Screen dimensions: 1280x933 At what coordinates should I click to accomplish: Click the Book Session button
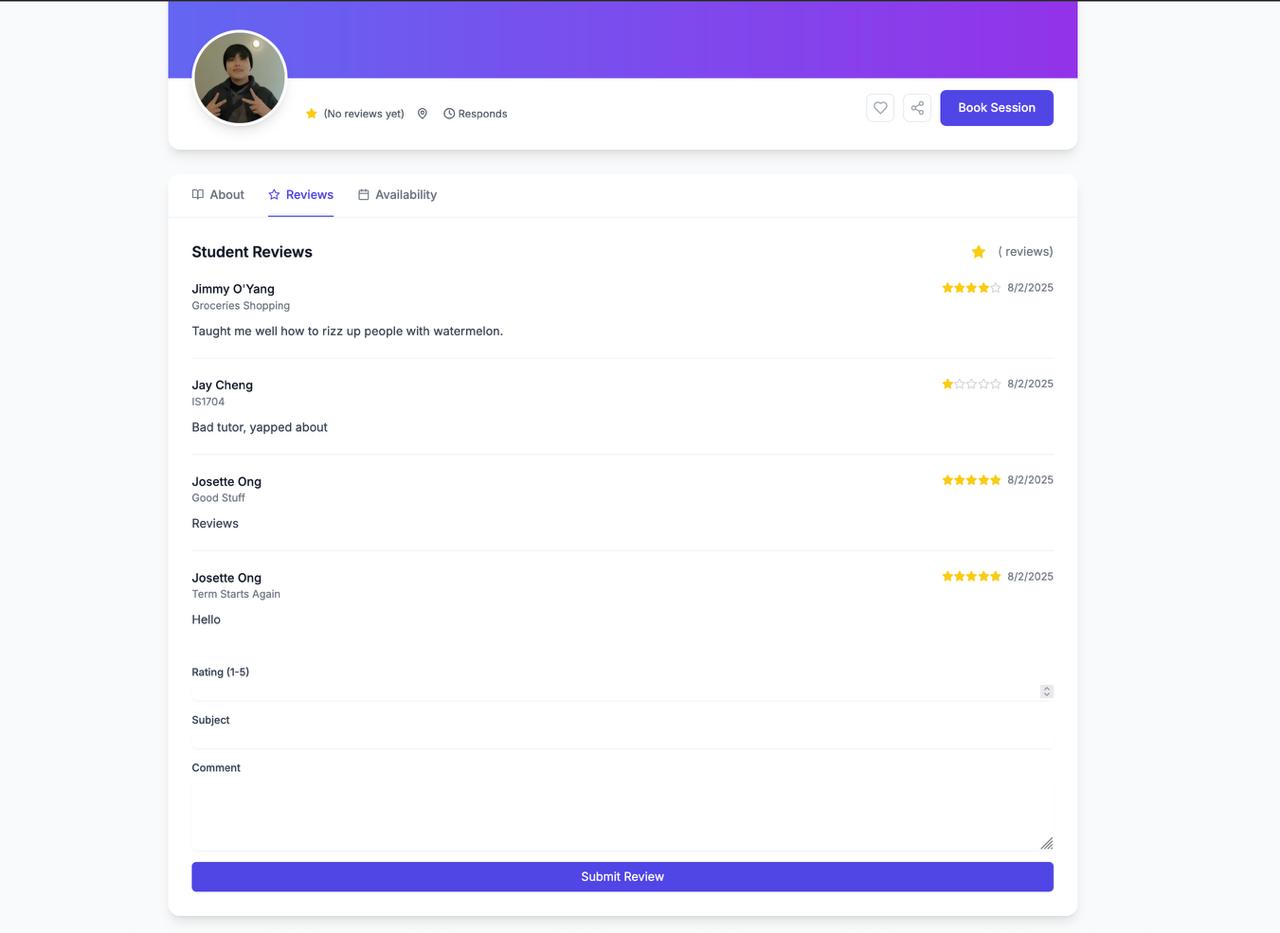click(x=996, y=108)
